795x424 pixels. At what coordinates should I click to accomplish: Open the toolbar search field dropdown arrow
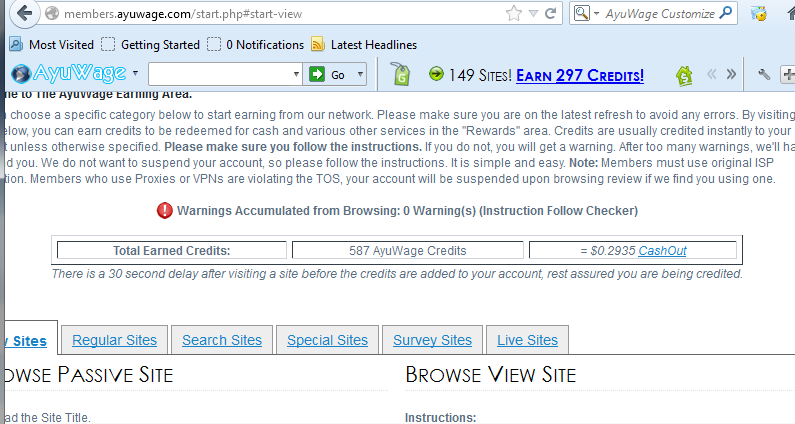pos(297,75)
